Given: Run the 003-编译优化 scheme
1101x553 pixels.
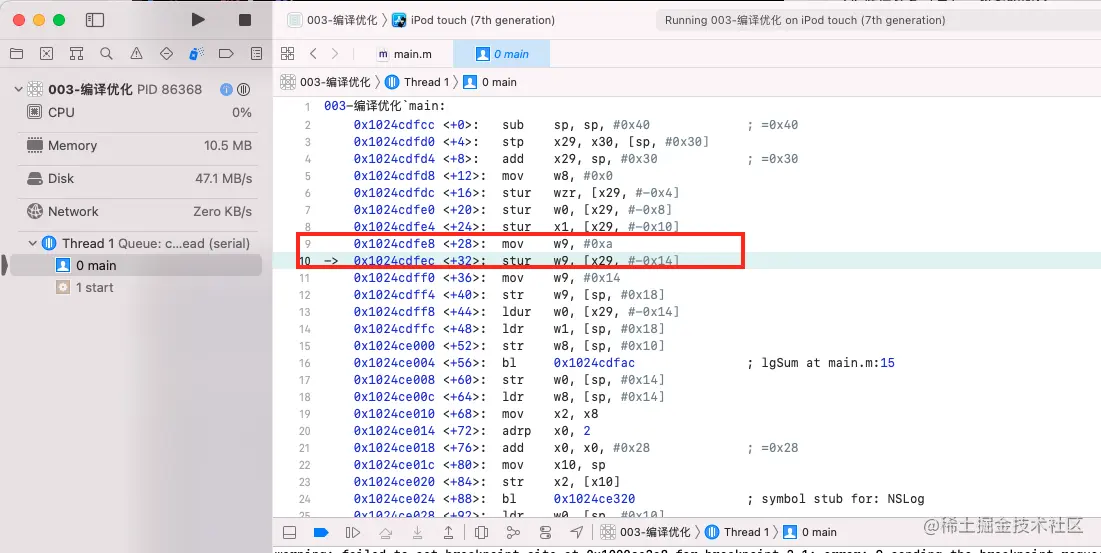Looking at the screenshot, I should coord(198,20).
